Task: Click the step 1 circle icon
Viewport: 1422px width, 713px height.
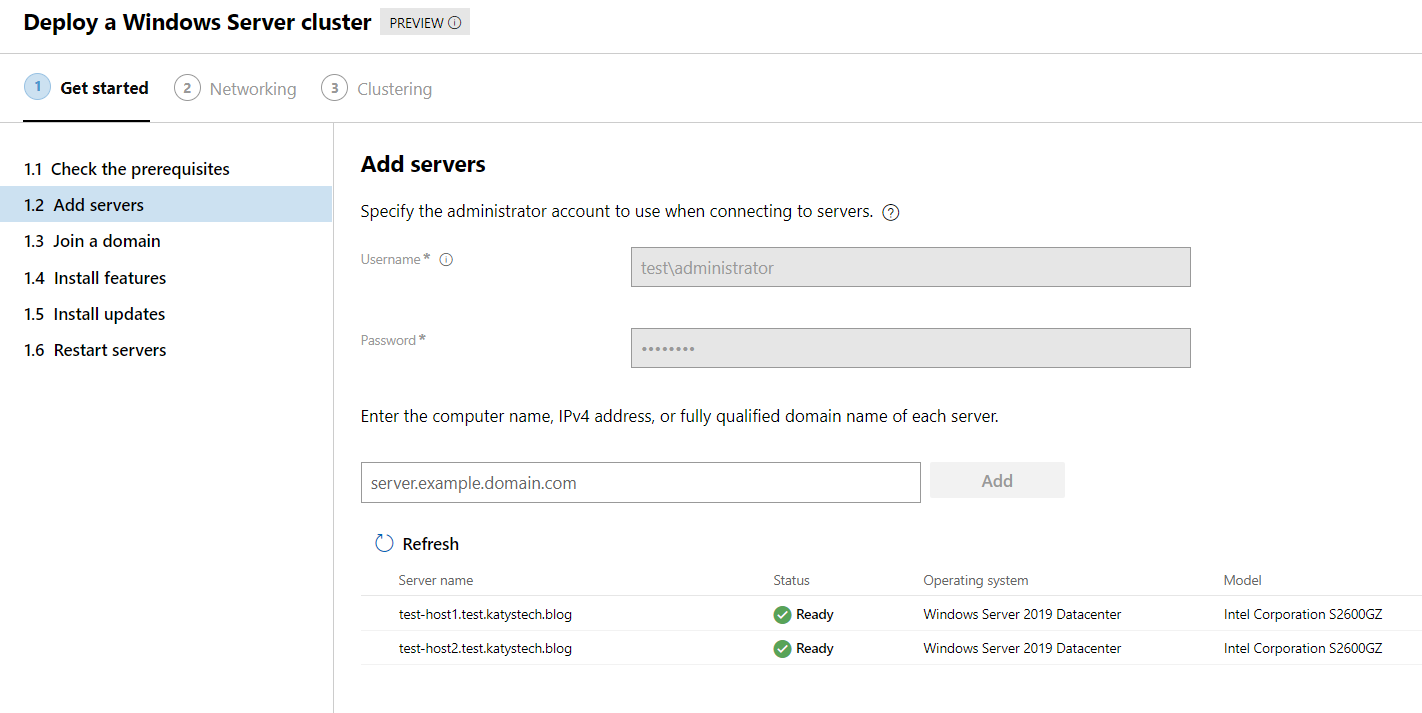Action: coord(37,88)
